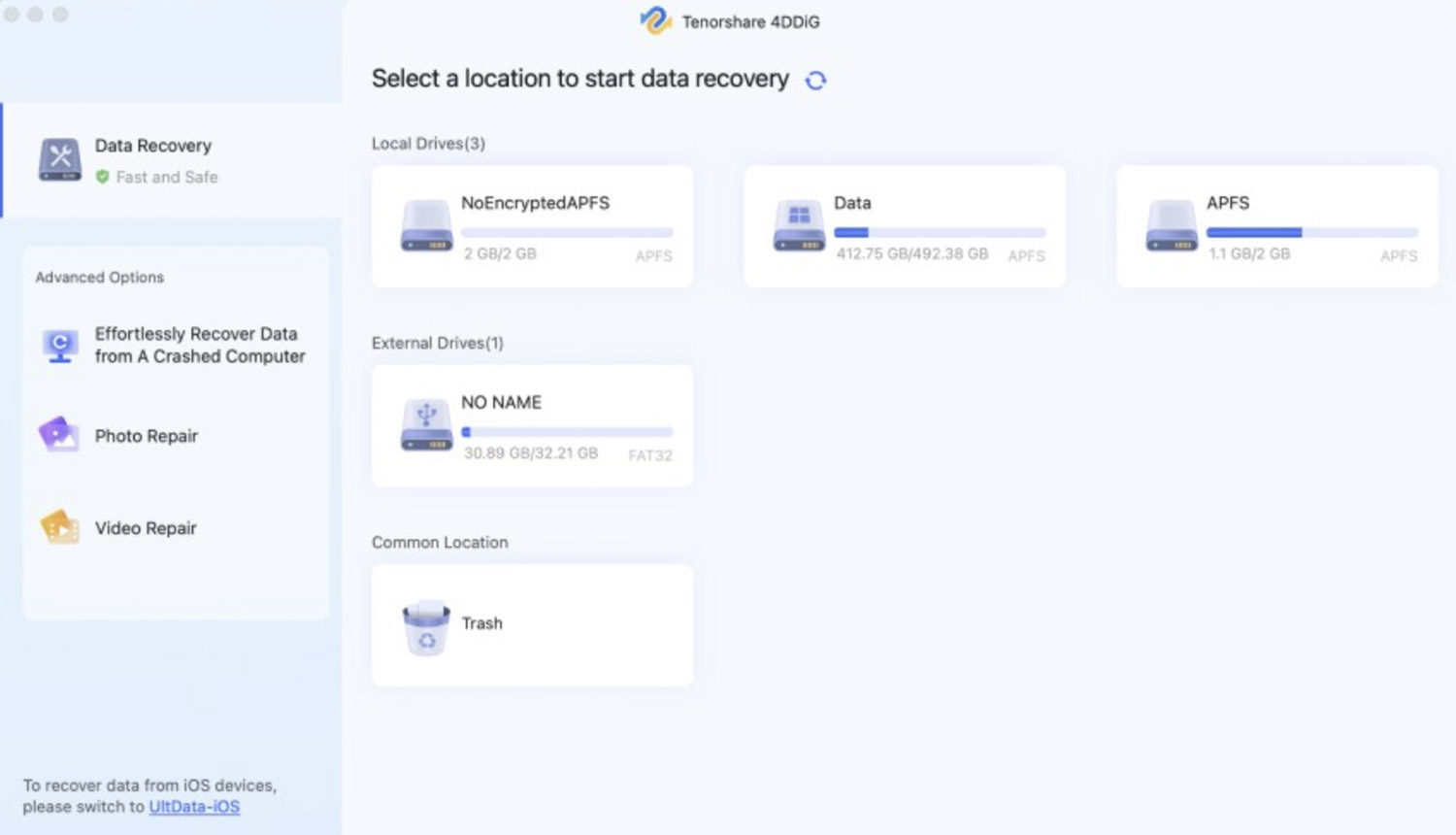
Task: Click the NO NAME drive usage bar
Action: (x=567, y=432)
